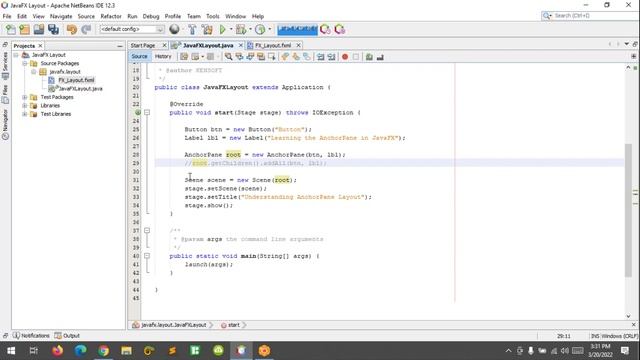Click the Shift Line Left icon
This screenshot has height=360, width=640.
pos(320,57)
